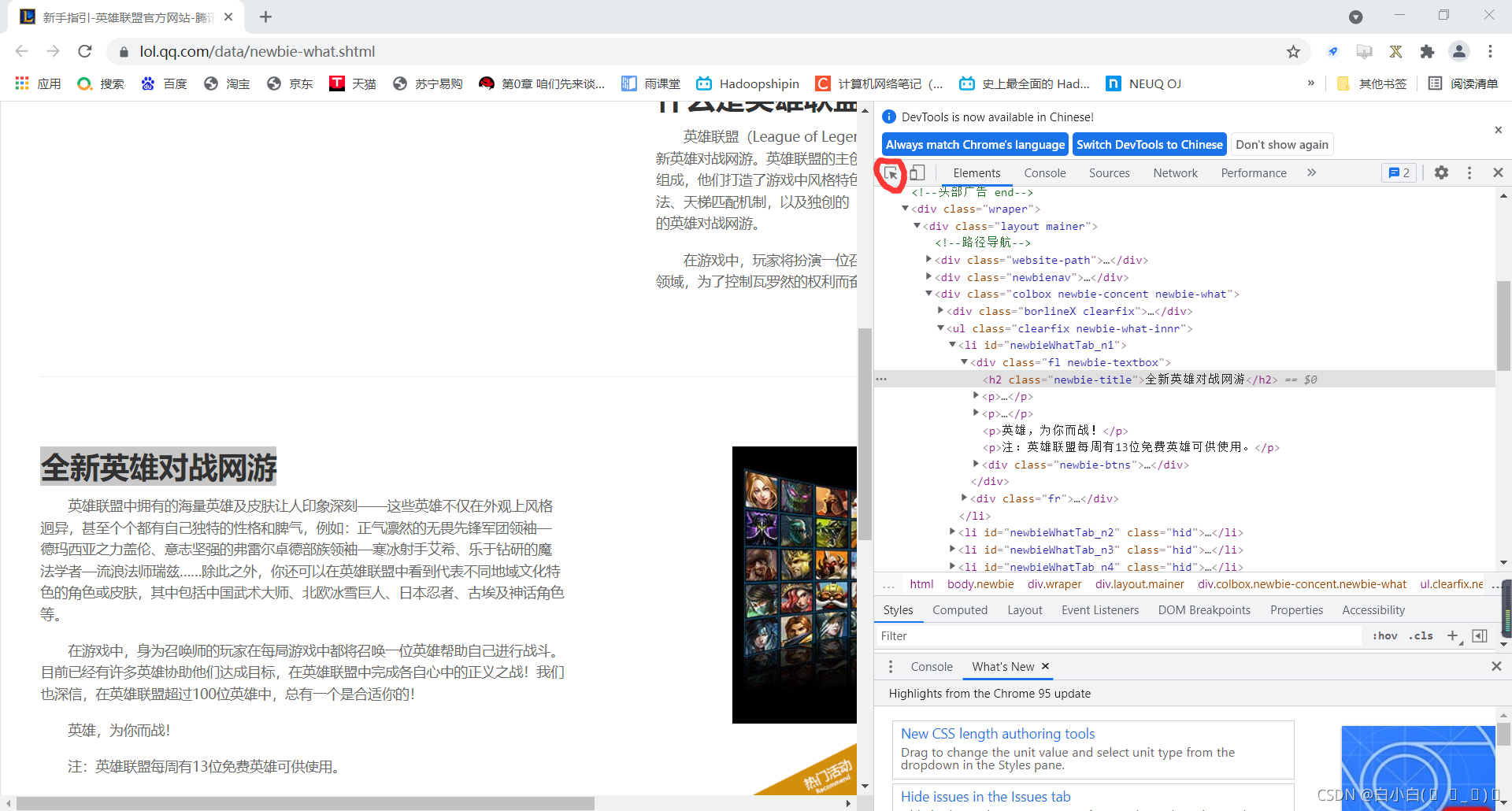Image resolution: width=1512 pixels, height=811 pixels.
Task: Bookmark this page star icon
Action: click(1293, 51)
